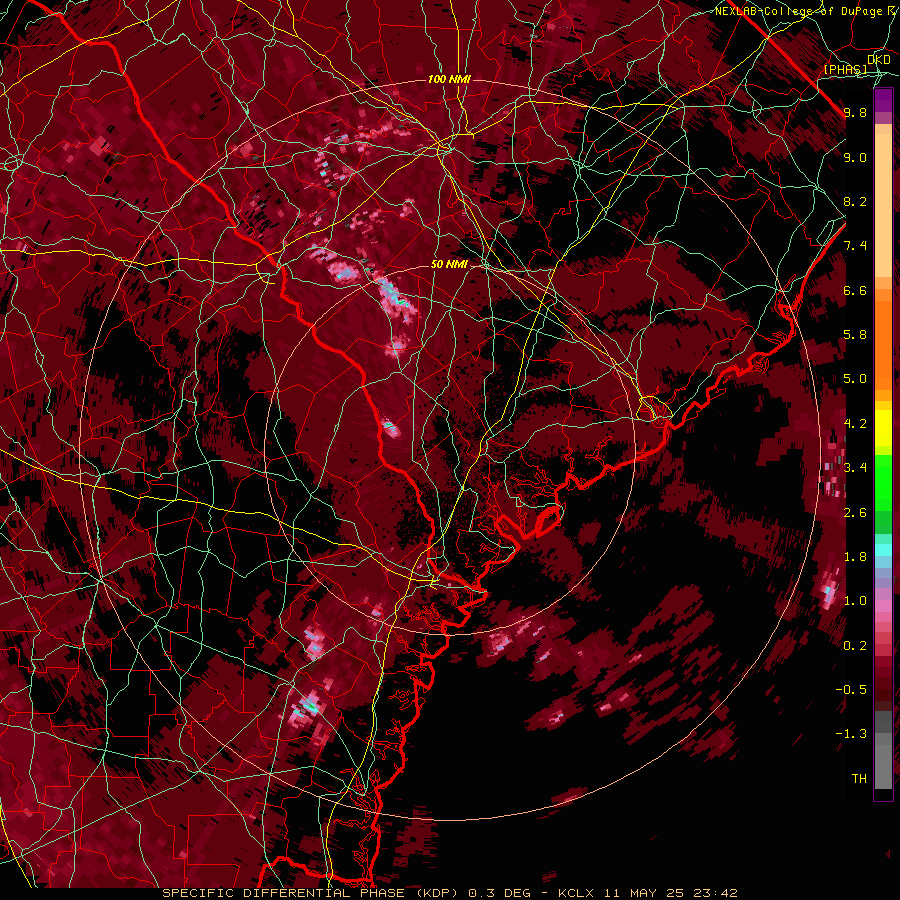The width and height of the screenshot is (900, 900).
Task: Click the 11 MAY 25 date text
Action: click(642, 893)
